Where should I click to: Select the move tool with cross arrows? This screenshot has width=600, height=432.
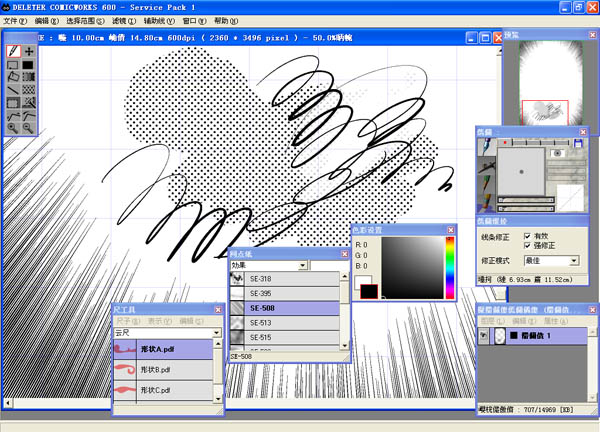click(29, 51)
